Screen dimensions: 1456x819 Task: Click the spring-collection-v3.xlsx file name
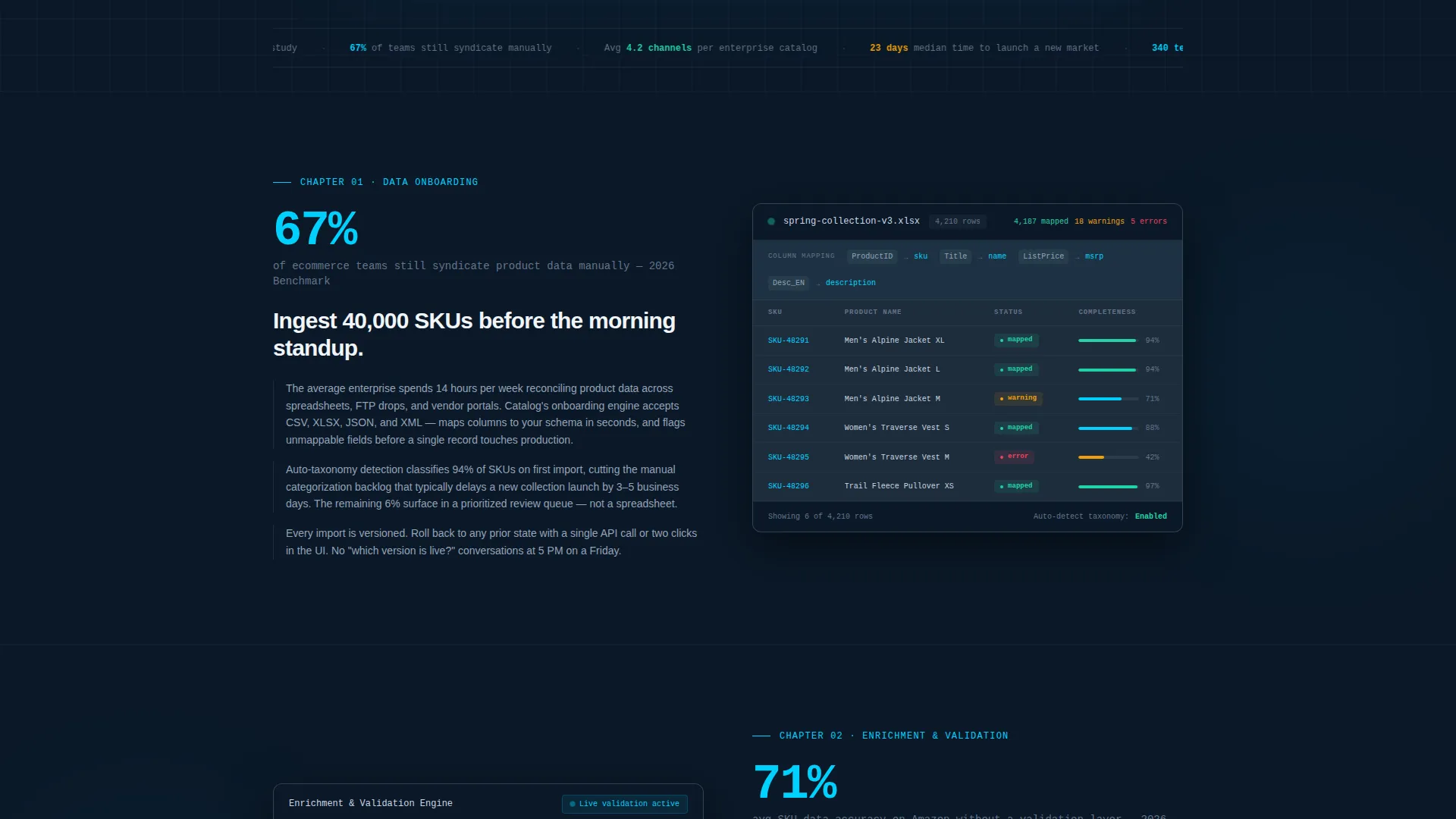[x=851, y=221]
